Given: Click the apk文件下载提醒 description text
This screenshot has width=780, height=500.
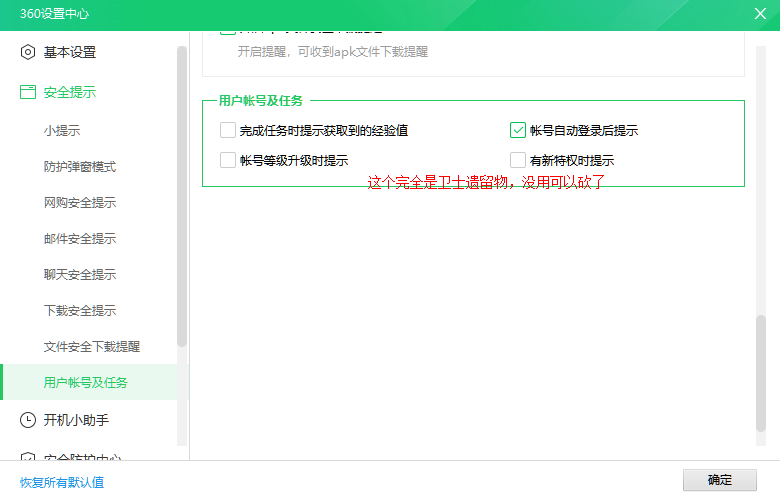Looking at the screenshot, I should [332, 52].
